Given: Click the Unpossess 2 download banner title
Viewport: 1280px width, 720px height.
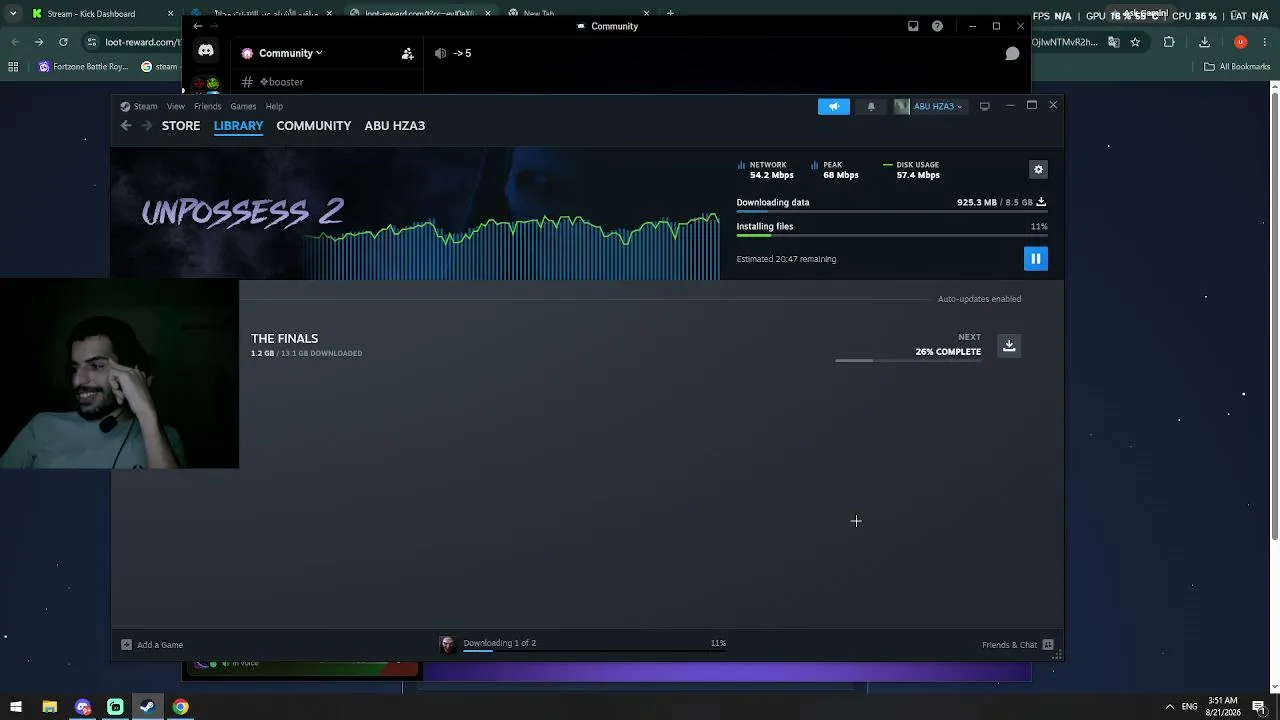Looking at the screenshot, I should pos(243,212).
